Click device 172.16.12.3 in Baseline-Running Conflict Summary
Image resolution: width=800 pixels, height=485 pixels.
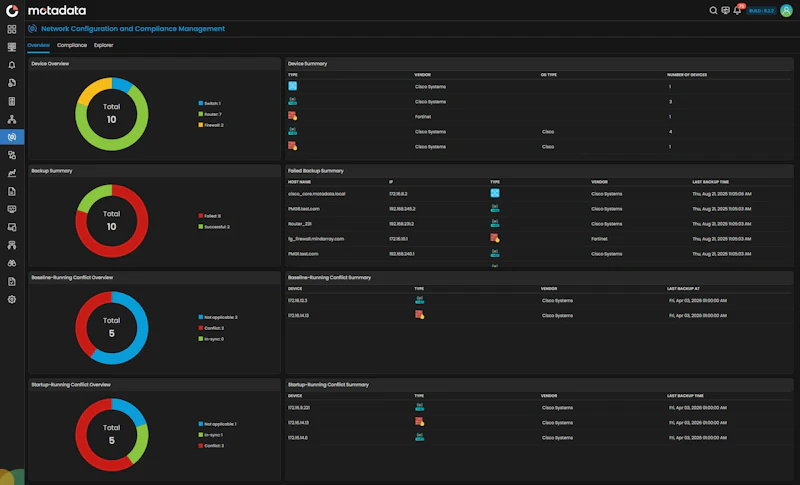pyautogui.click(x=297, y=300)
